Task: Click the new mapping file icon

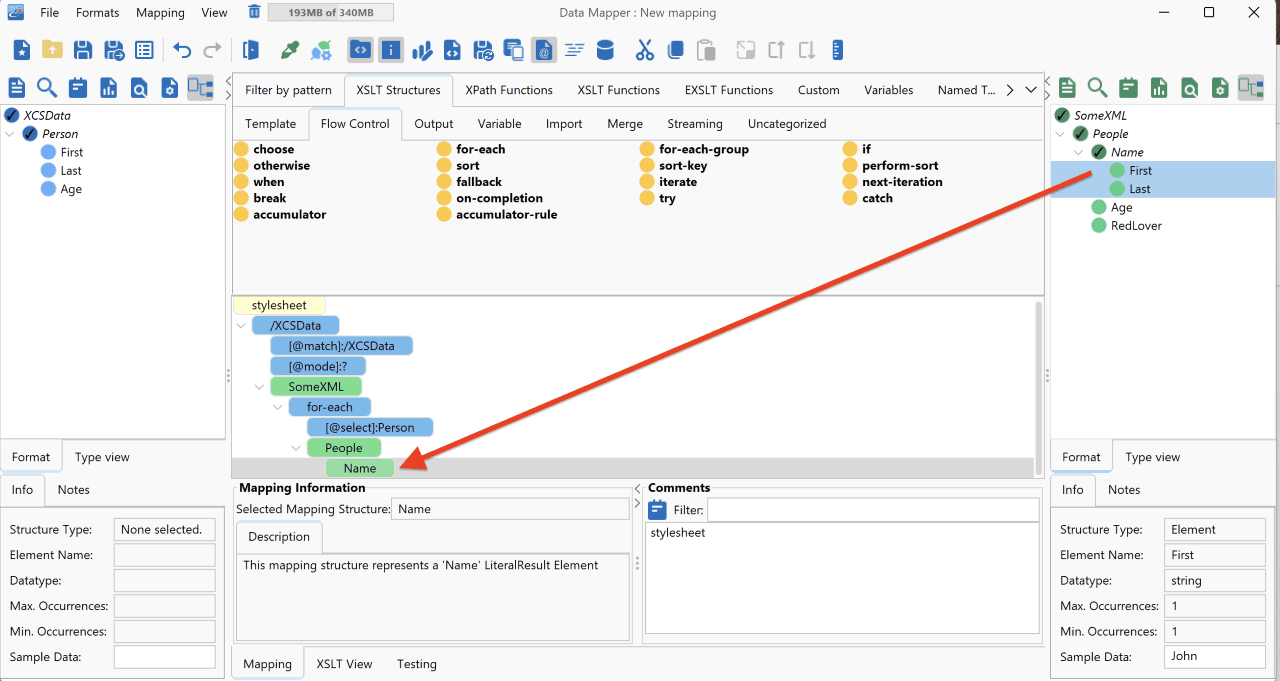Action: click(x=22, y=50)
